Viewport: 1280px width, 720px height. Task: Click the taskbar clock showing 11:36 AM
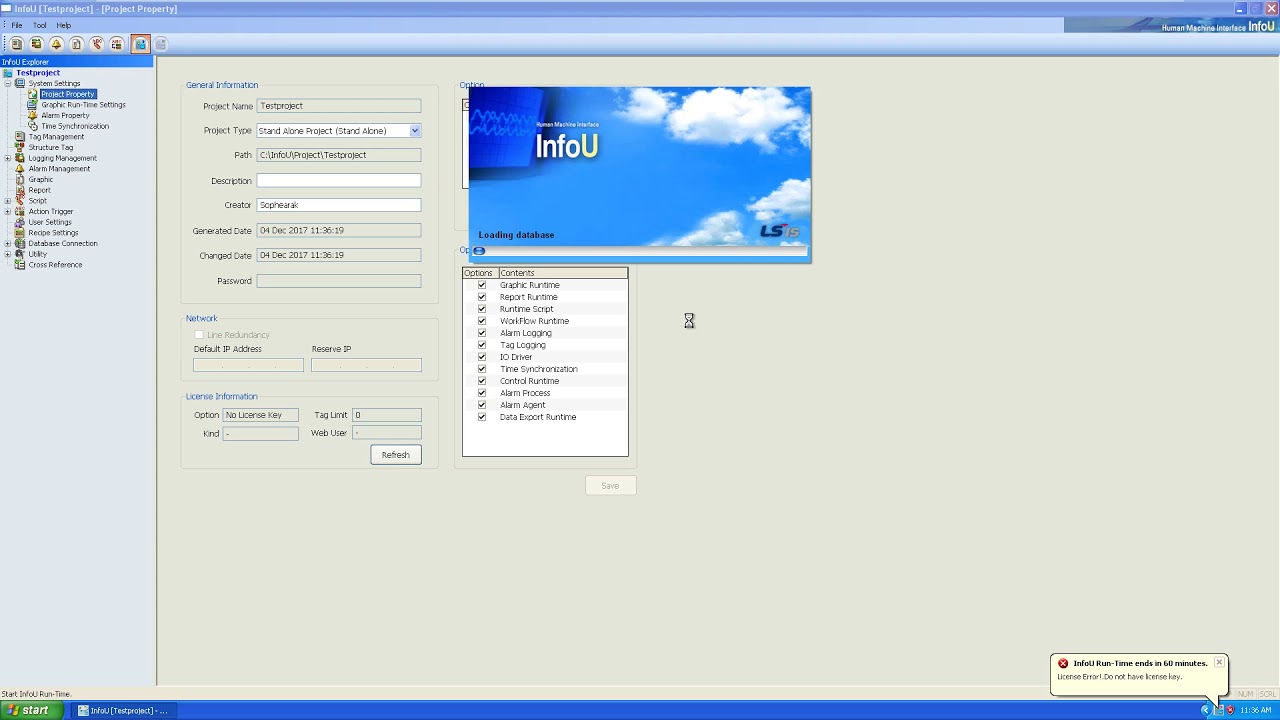click(1255, 710)
